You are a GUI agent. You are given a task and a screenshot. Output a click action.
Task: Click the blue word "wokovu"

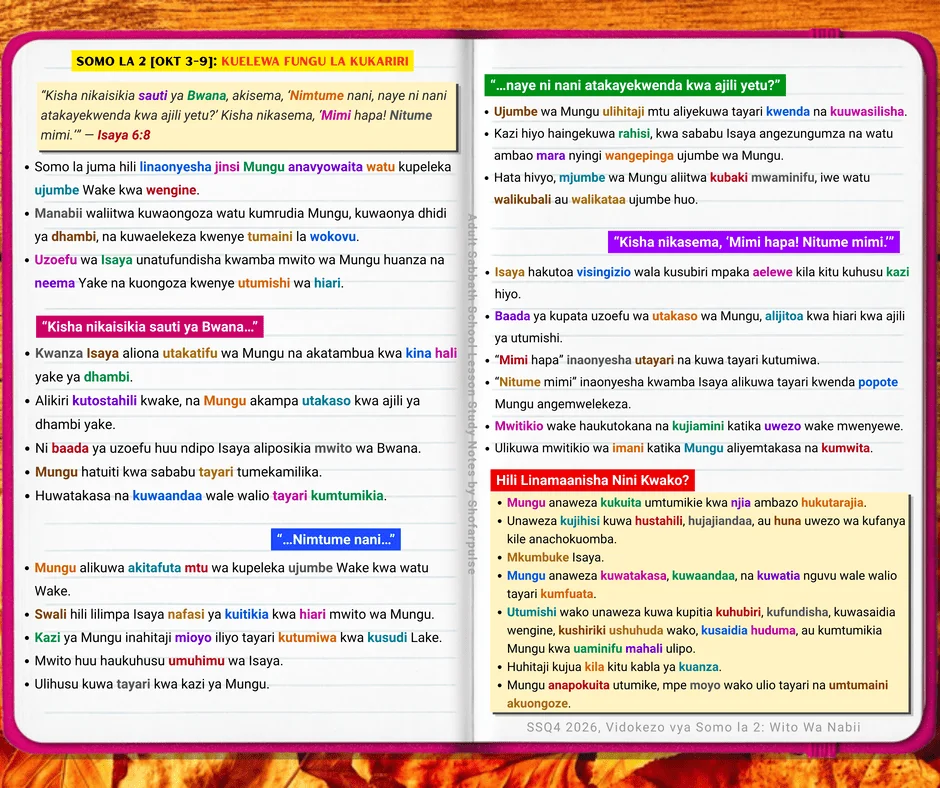(x=333, y=237)
